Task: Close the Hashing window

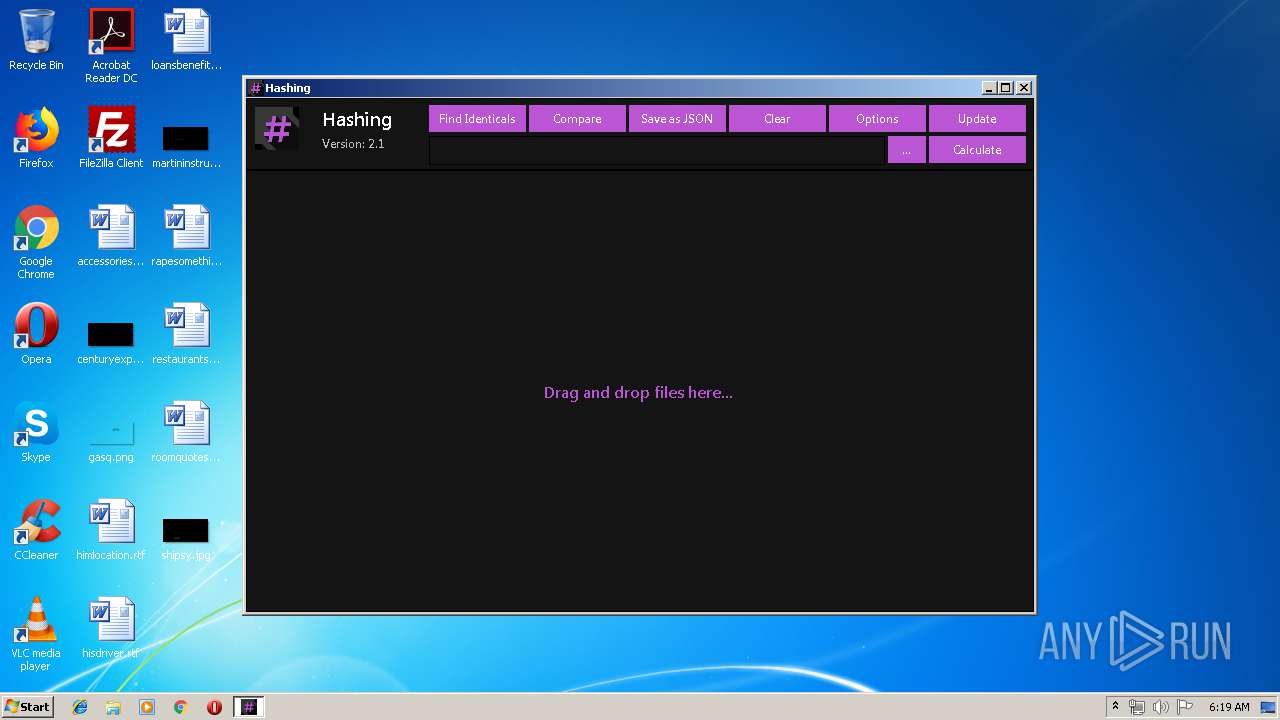Action: point(1024,88)
